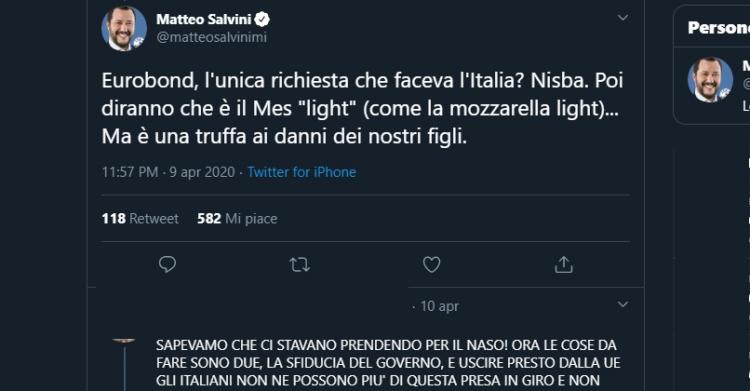
Task: Click Salvini's avatar in the right sidebar
Action: click(710, 80)
